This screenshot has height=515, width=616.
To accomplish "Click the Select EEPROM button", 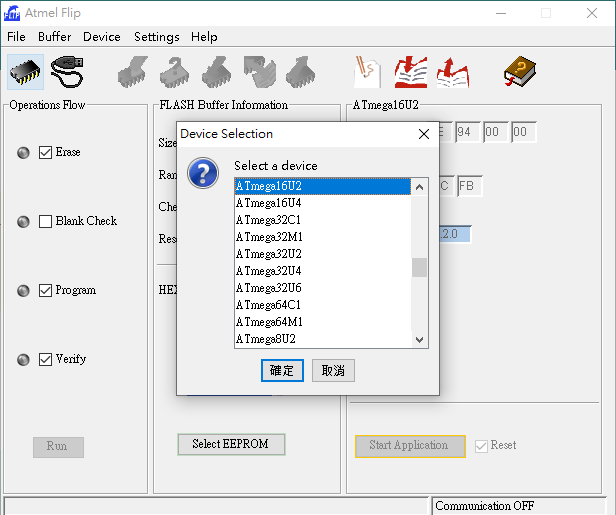I will pos(231,444).
